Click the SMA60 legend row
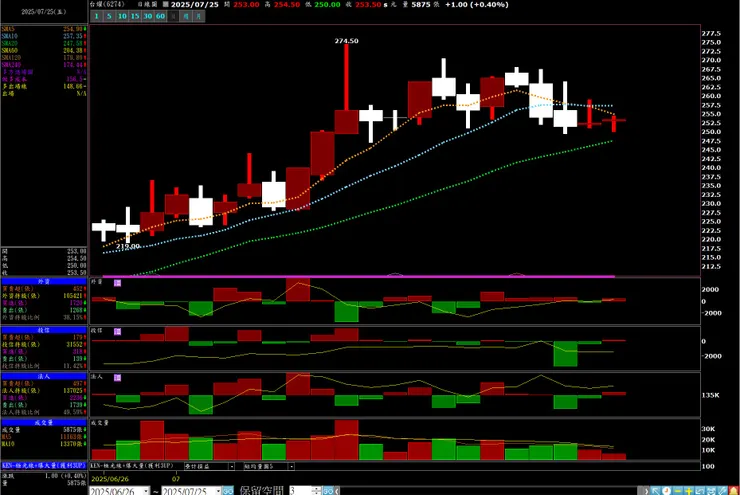 pyautogui.click(x=43, y=50)
